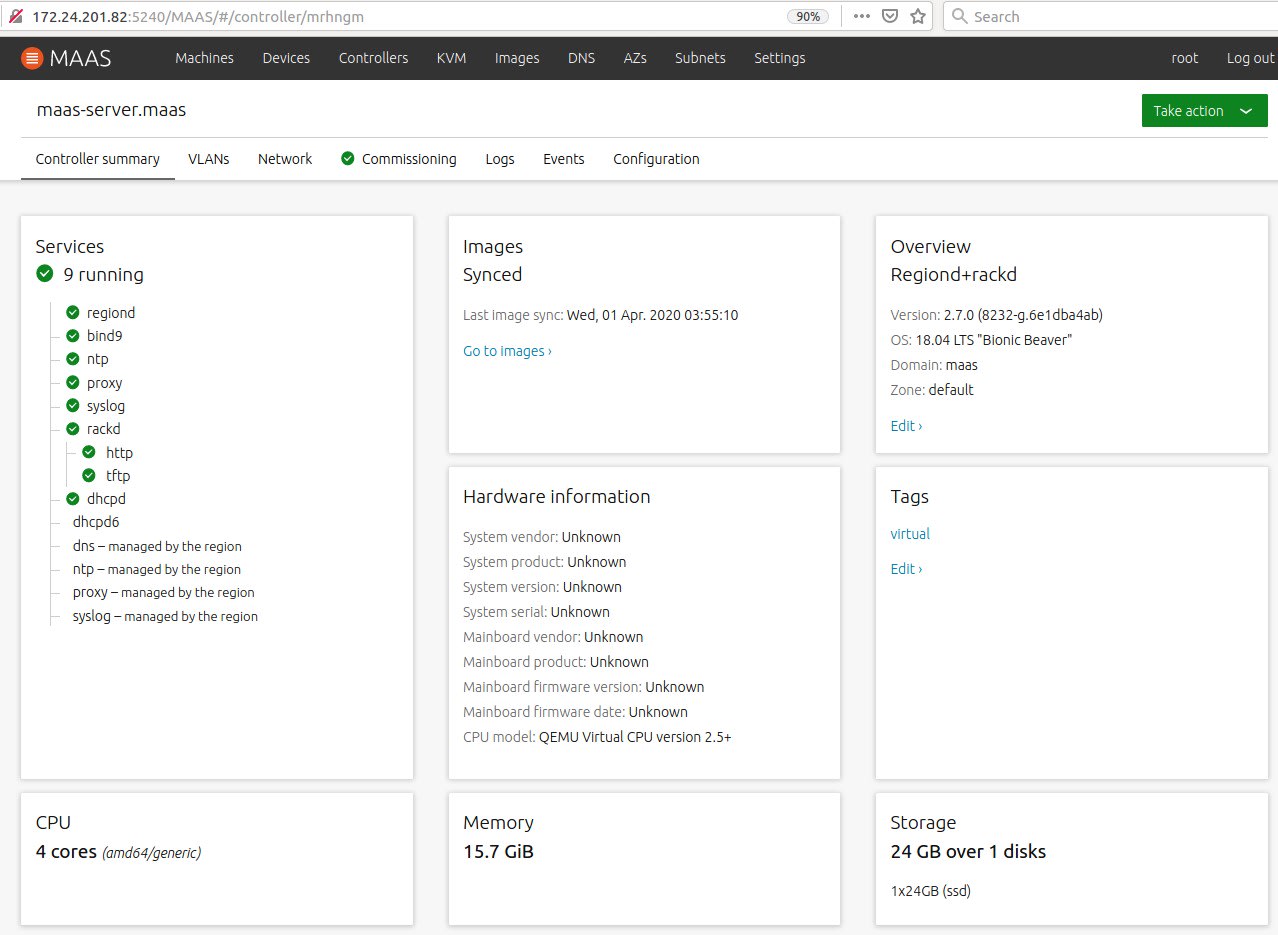Click the regiond service status icon

[73, 313]
